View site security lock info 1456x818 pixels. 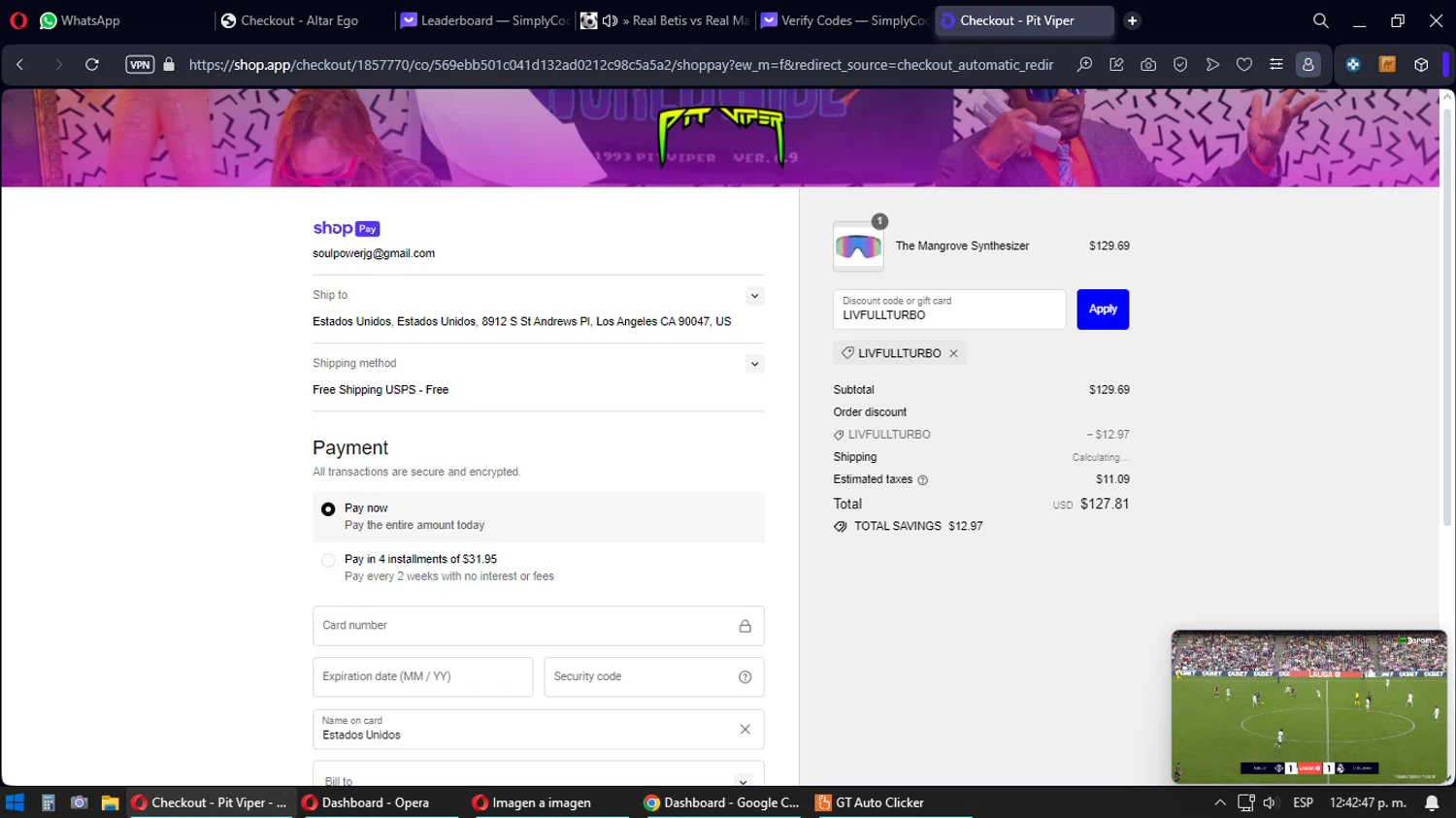tap(169, 65)
